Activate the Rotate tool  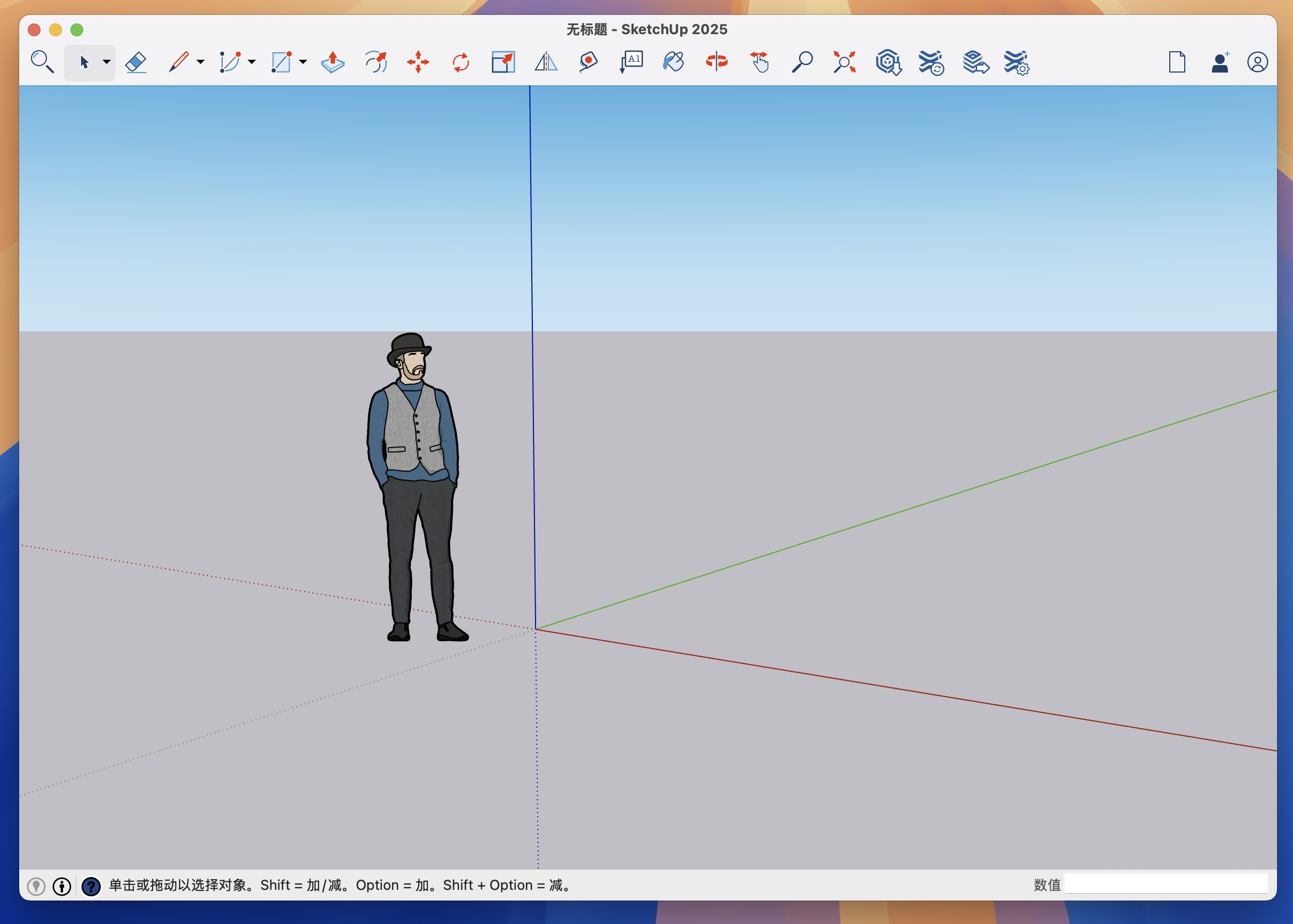461,62
